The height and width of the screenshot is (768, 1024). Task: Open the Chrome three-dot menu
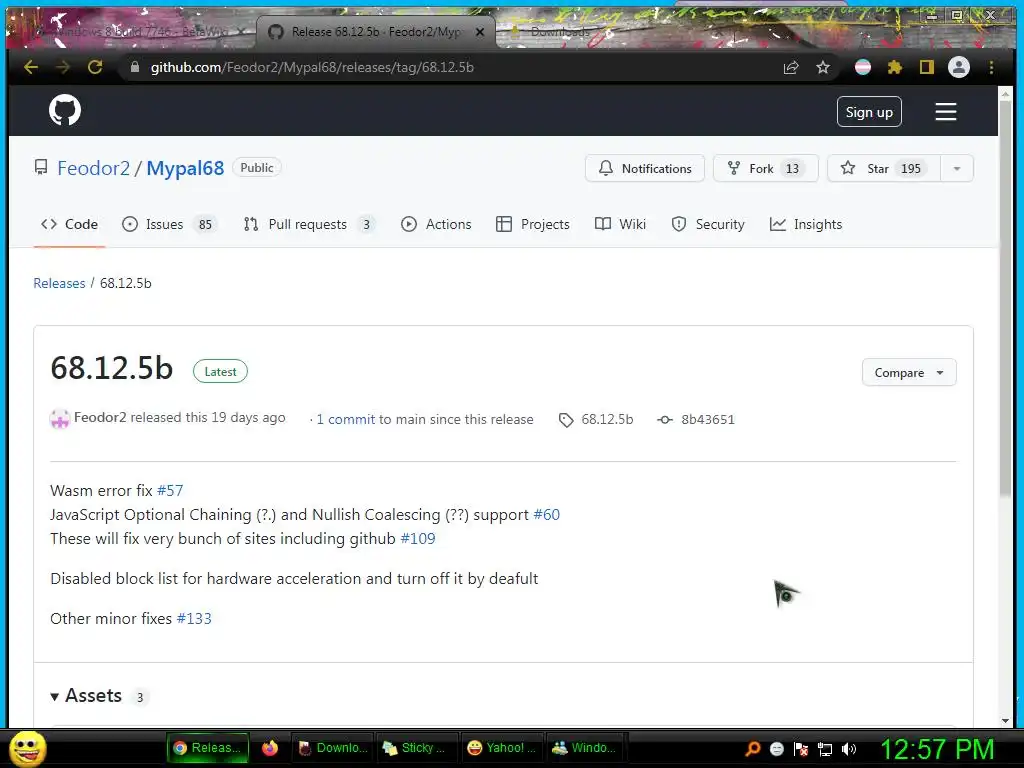(991, 67)
